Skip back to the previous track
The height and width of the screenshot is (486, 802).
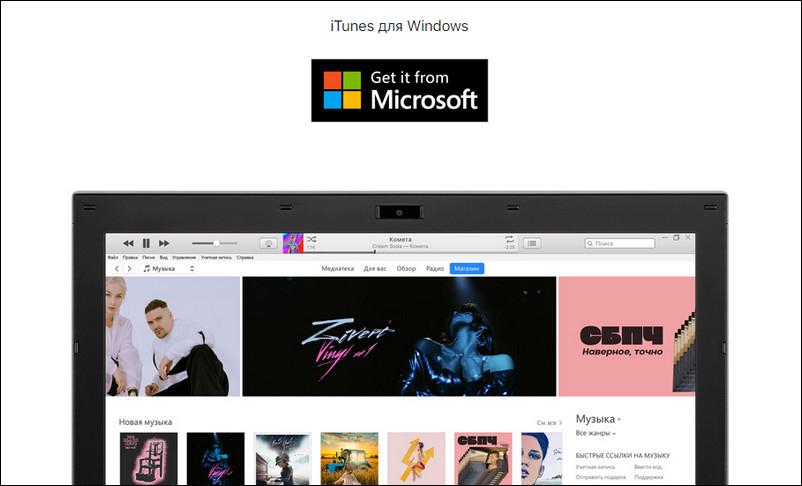point(128,243)
